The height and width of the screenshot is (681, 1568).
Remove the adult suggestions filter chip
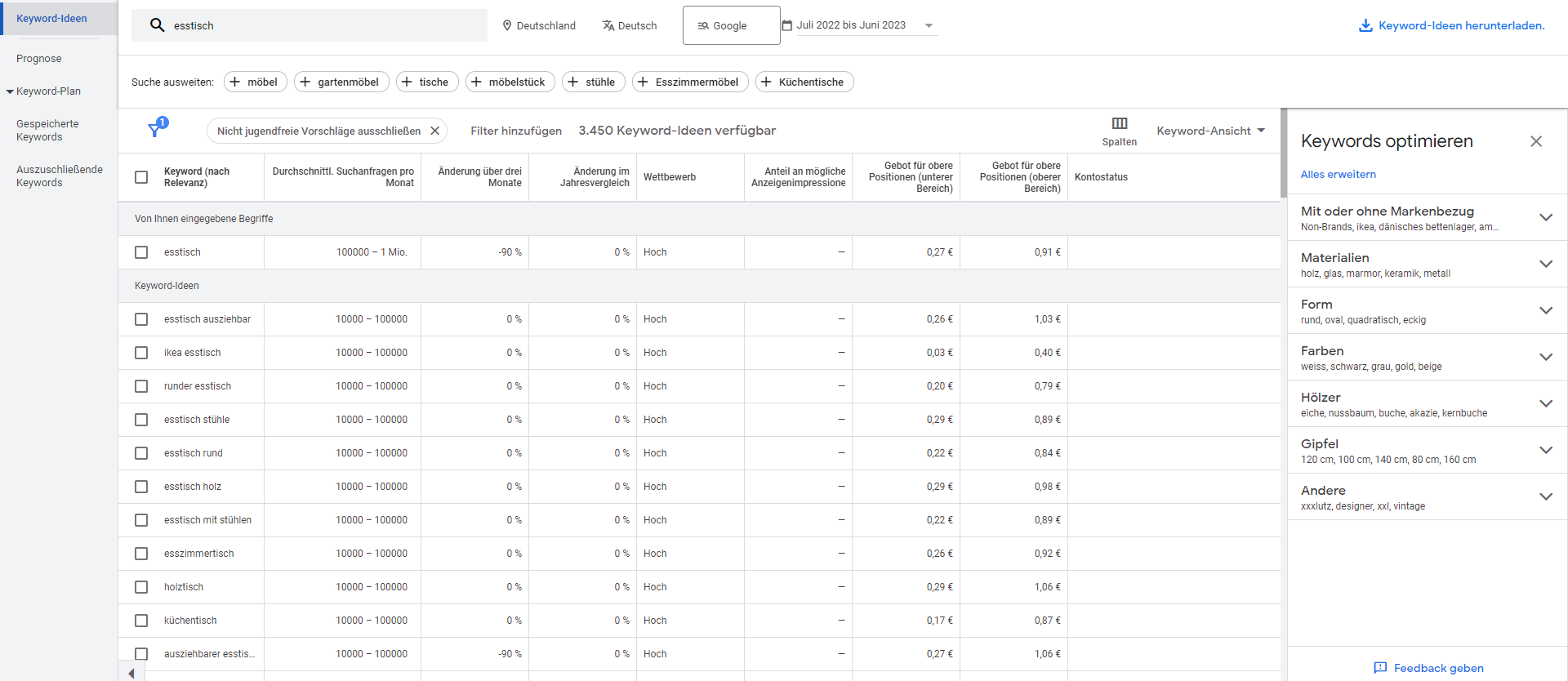[x=434, y=131]
